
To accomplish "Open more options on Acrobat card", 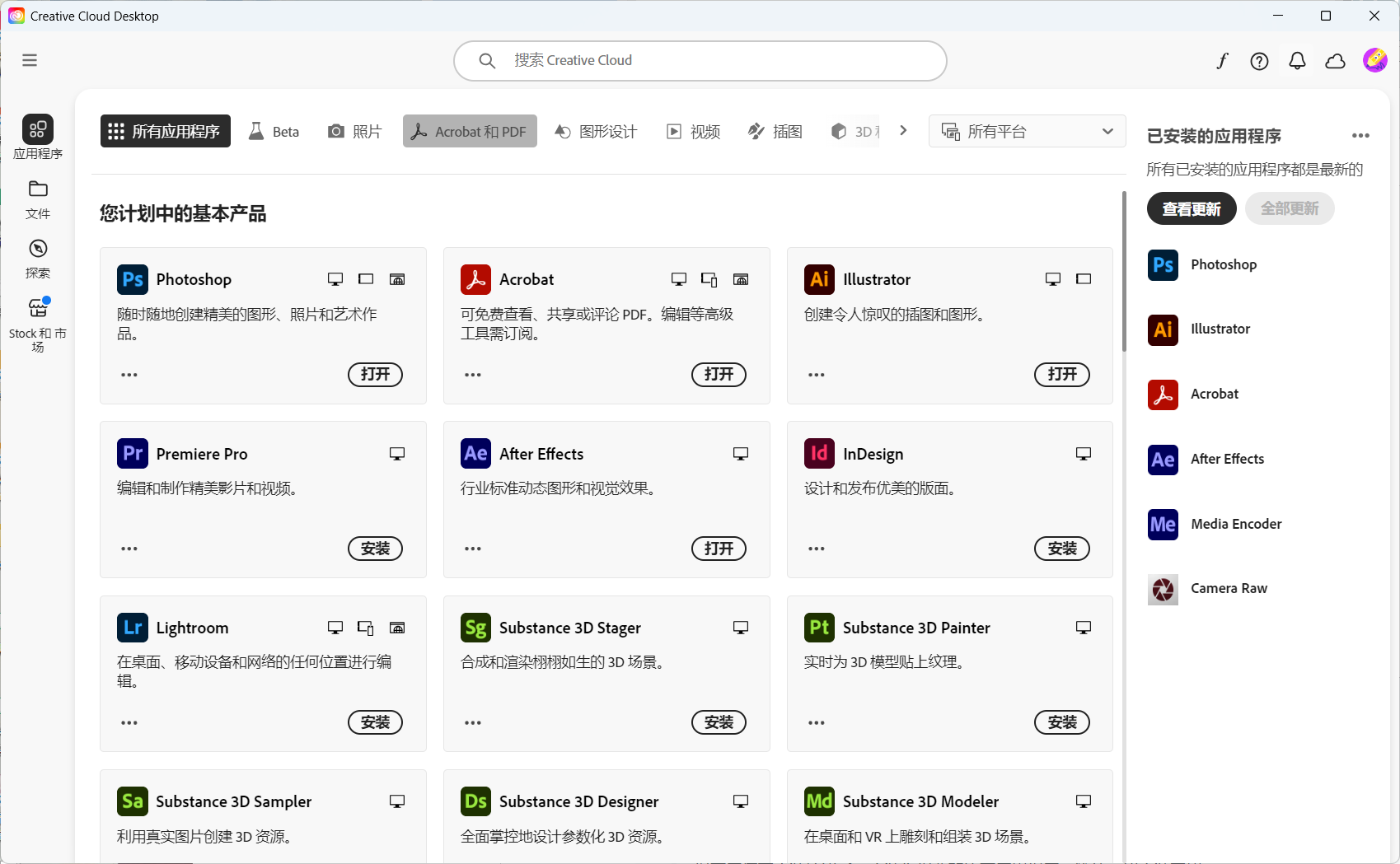I will (473, 375).
